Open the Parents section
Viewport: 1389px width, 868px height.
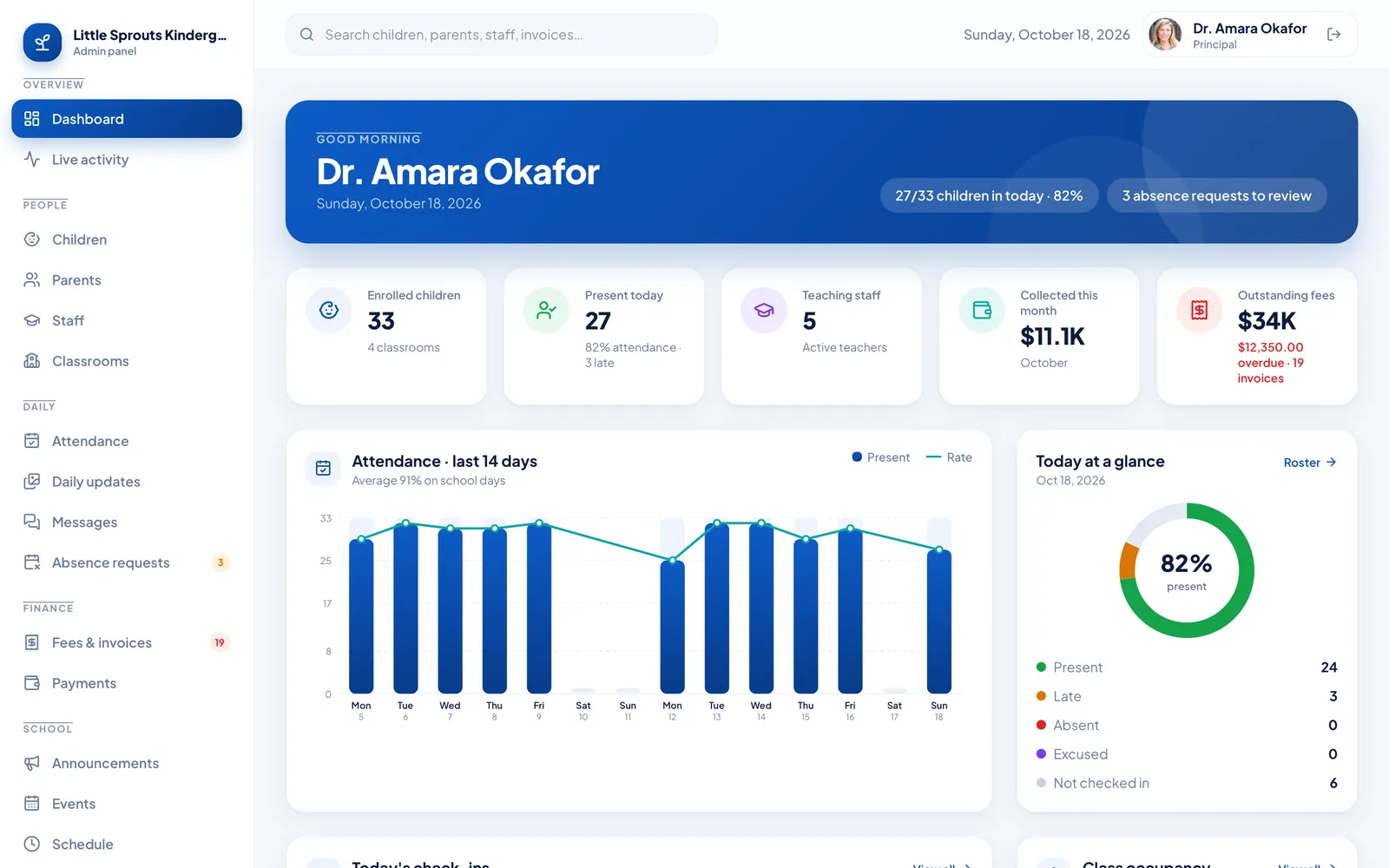click(x=127, y=279)
